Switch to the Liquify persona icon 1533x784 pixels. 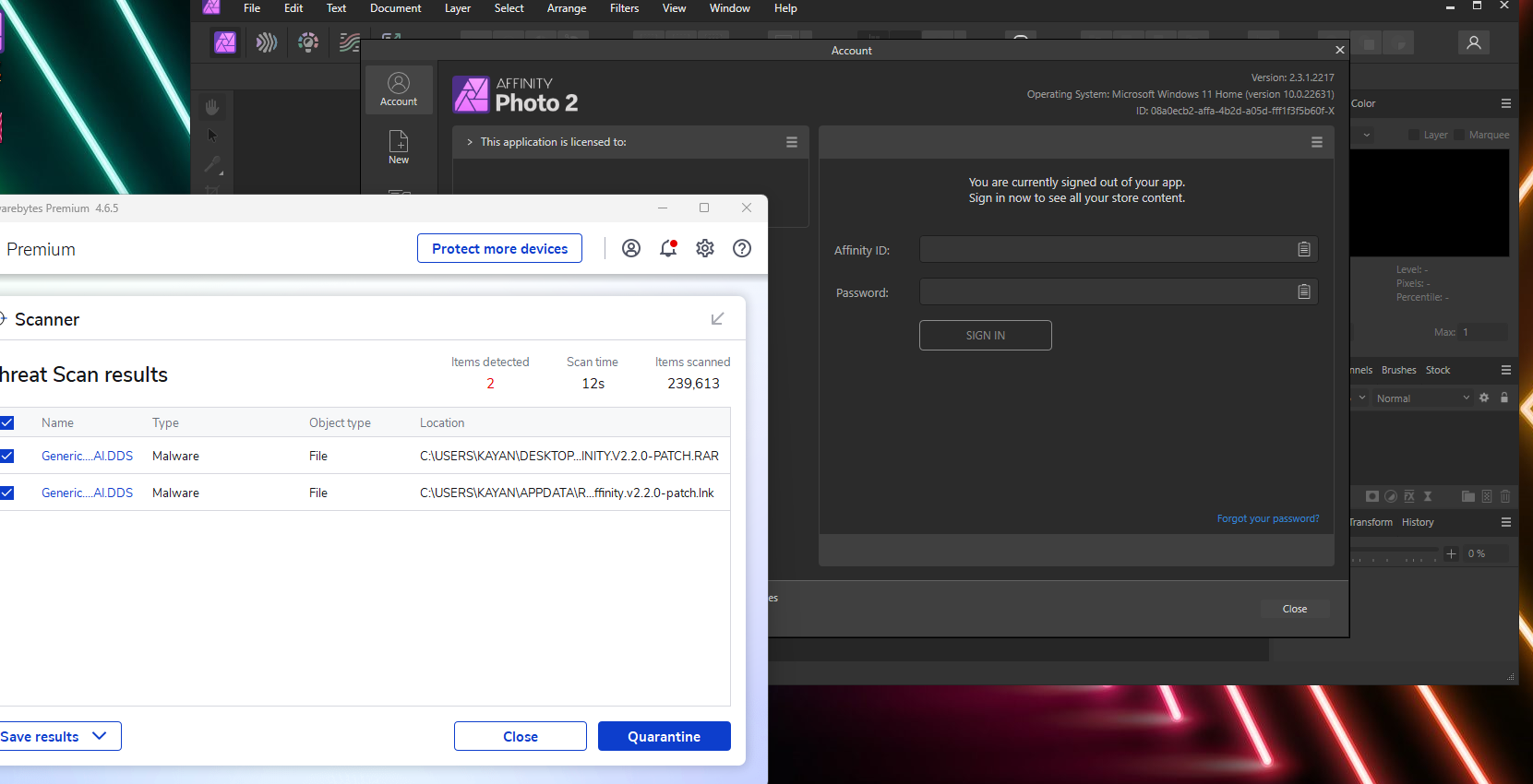(x=267, y=42)
